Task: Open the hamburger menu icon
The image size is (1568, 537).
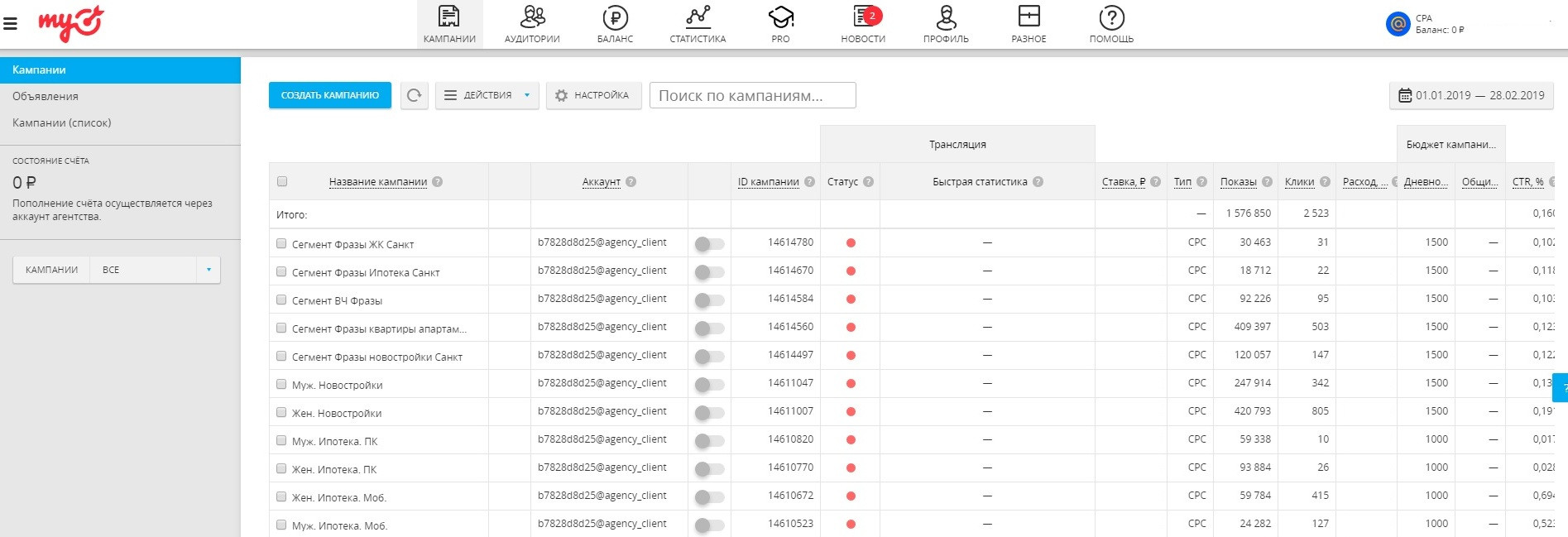Action: 11,24
